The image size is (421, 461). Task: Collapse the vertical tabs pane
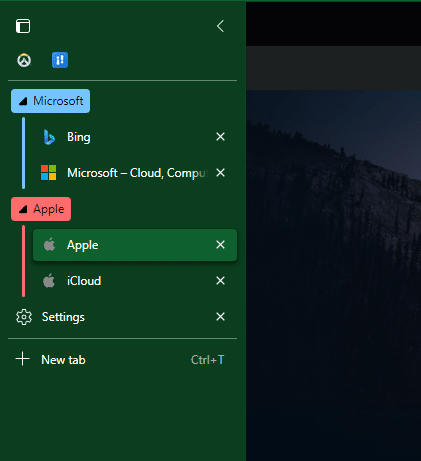coord(220,26)
